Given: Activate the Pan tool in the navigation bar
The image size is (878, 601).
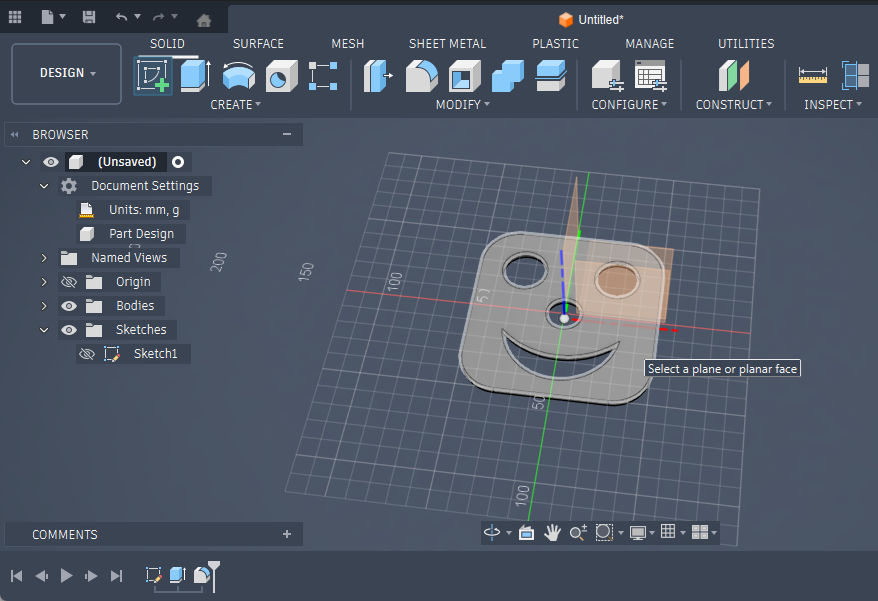Looking at the screenshot, I should [x=553, y=532].
